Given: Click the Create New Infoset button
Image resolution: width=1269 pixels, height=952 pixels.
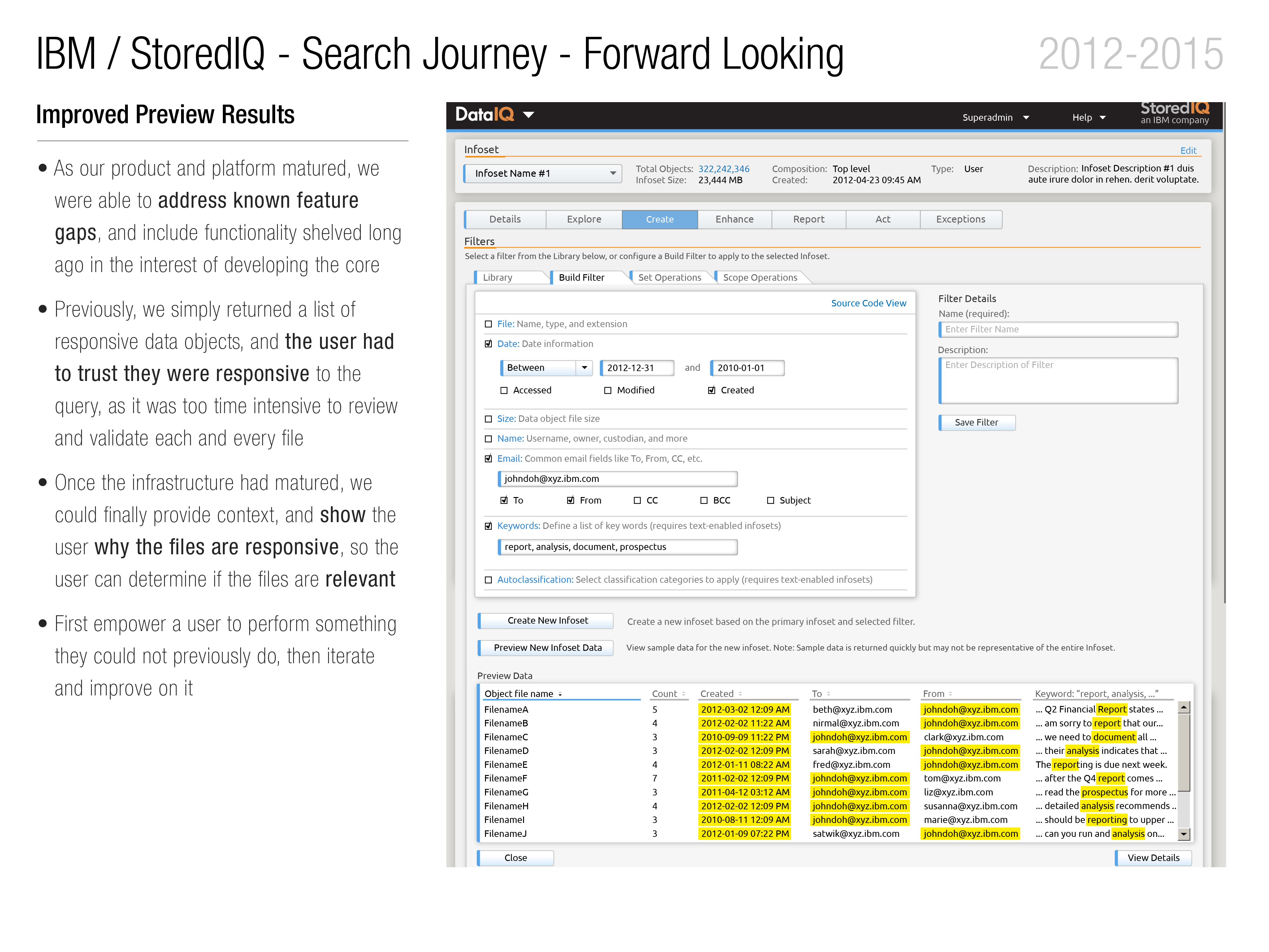Looking at the screenshot, I should tap(545, 621).
